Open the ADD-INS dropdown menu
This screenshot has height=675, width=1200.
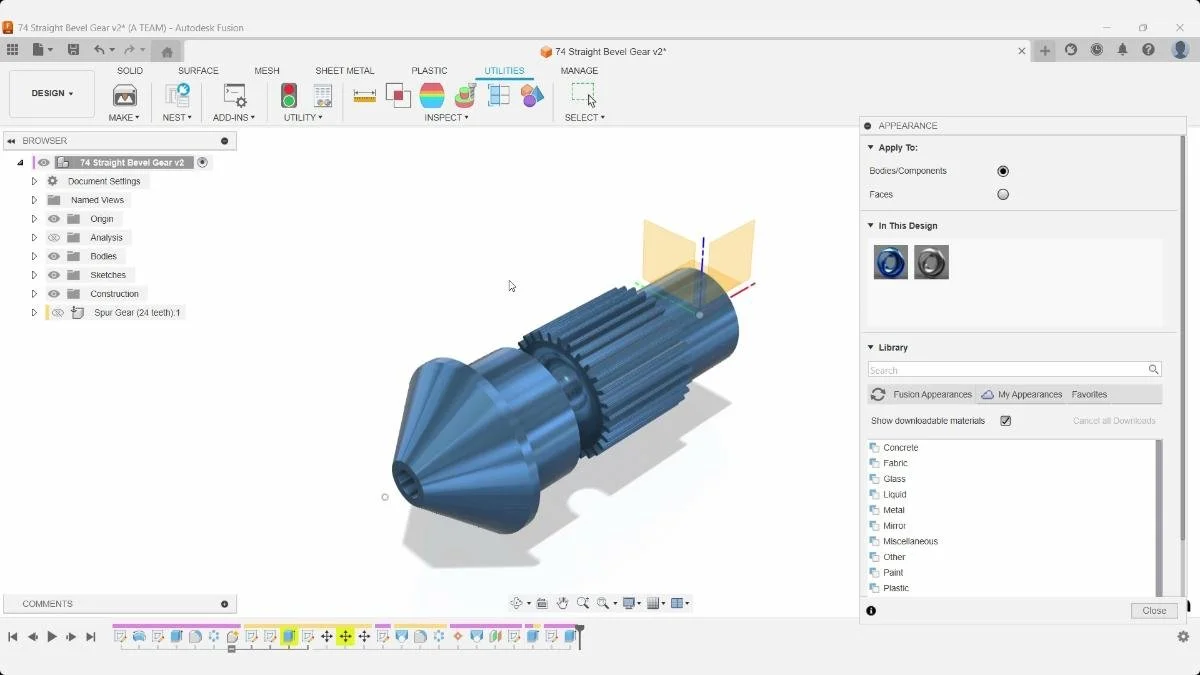coord(234,118)
